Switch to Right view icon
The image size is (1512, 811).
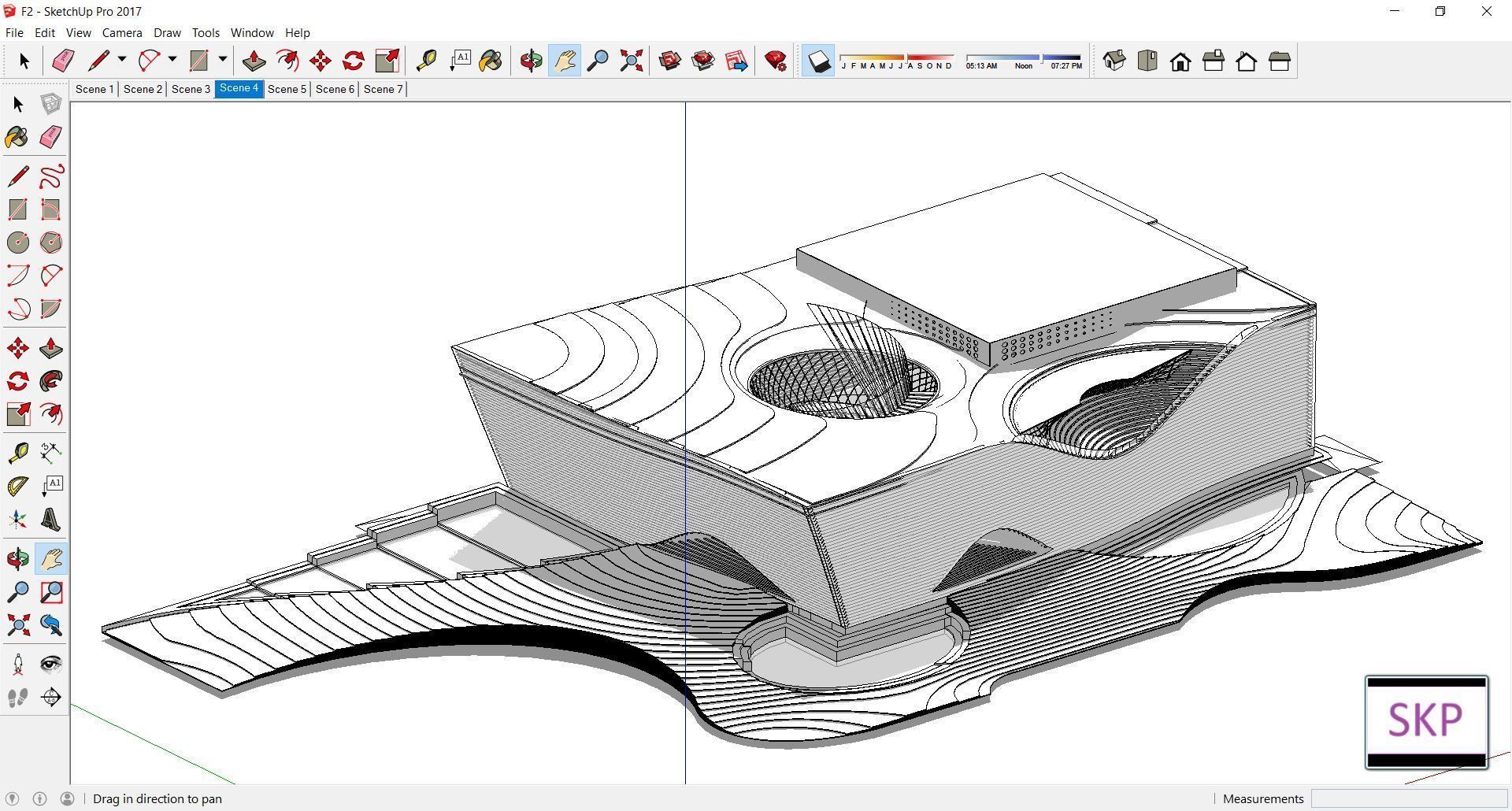[x=1214, y=61]
